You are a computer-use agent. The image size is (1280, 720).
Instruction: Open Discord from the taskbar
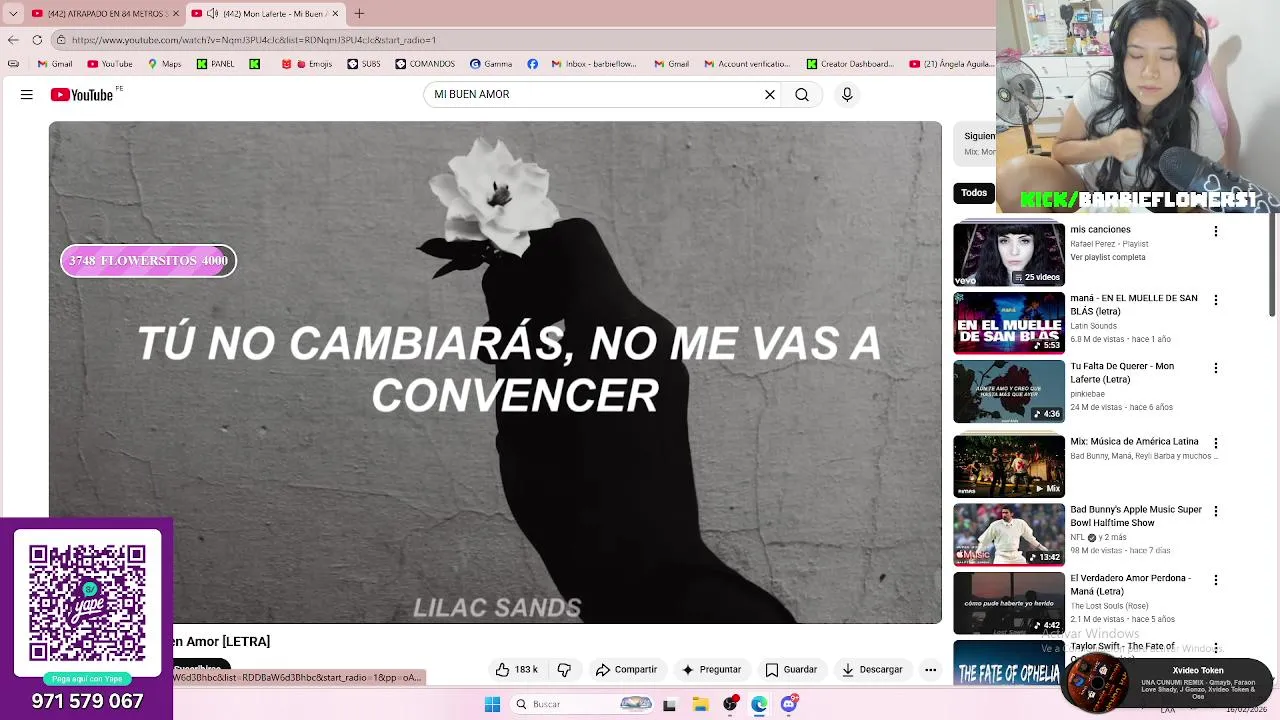tap(789, 704)
